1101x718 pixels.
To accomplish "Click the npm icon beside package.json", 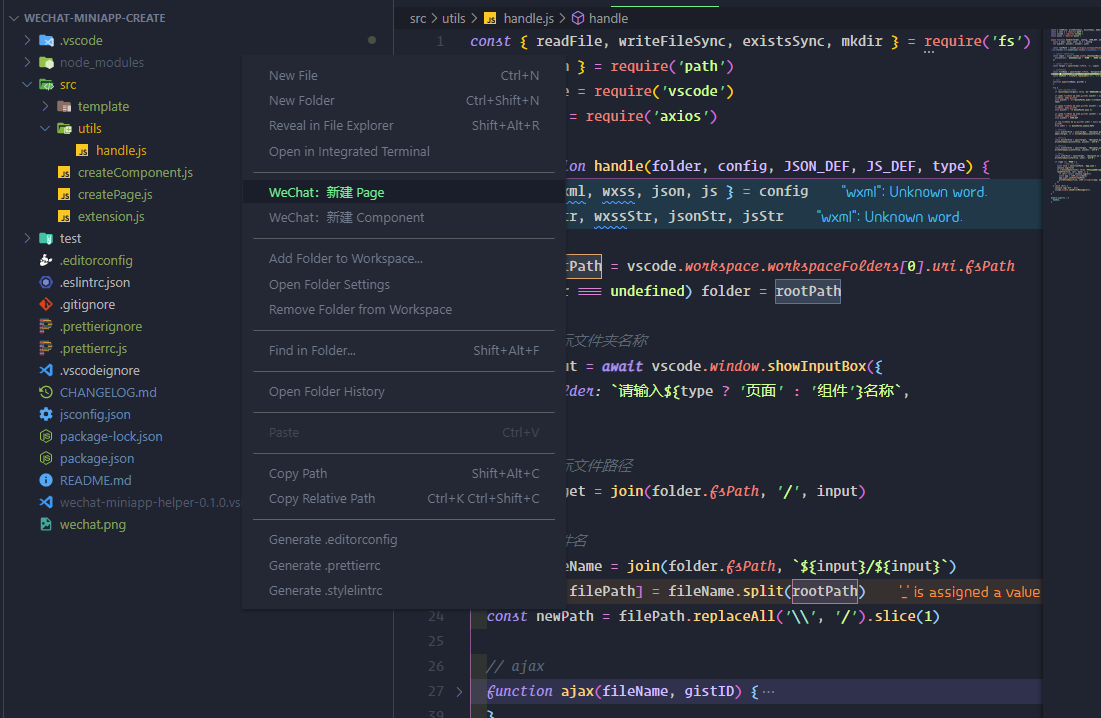I will 46,458.
